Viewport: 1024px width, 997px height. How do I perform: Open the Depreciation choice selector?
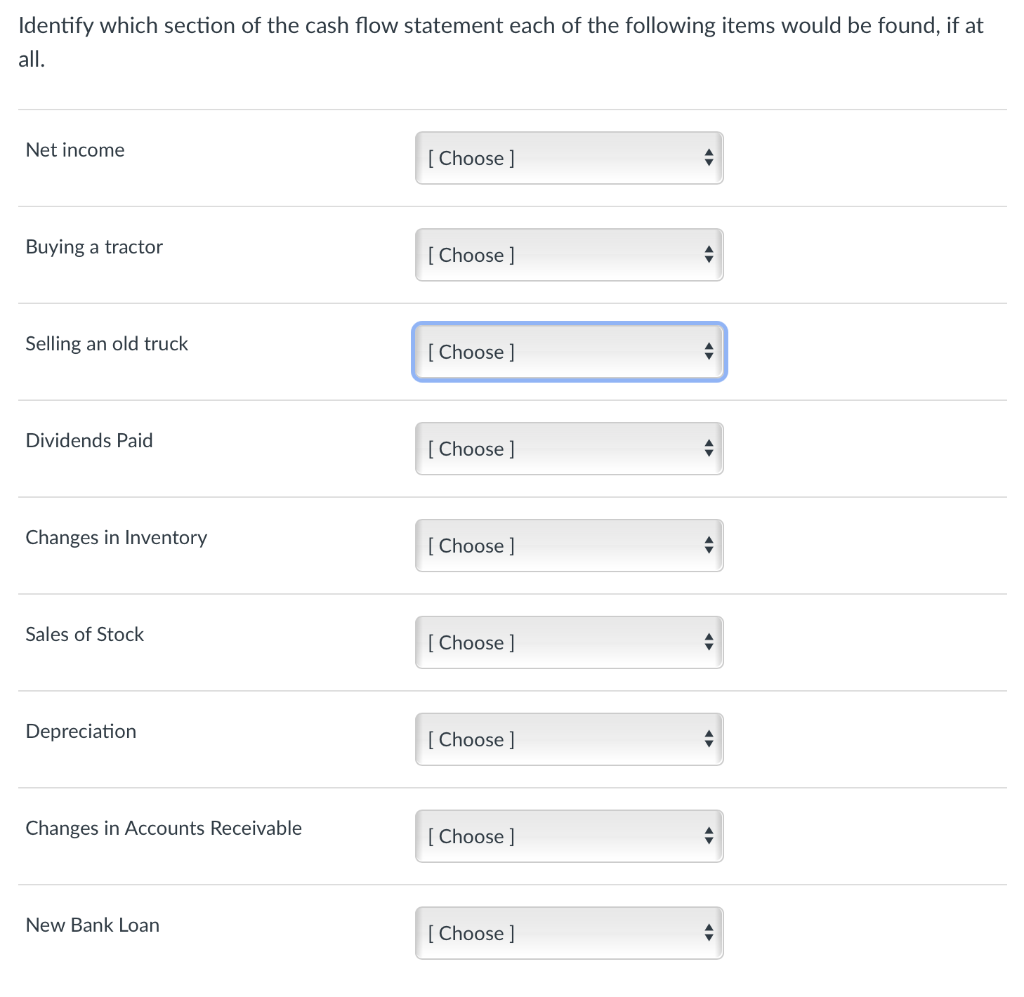click(568, 739)
